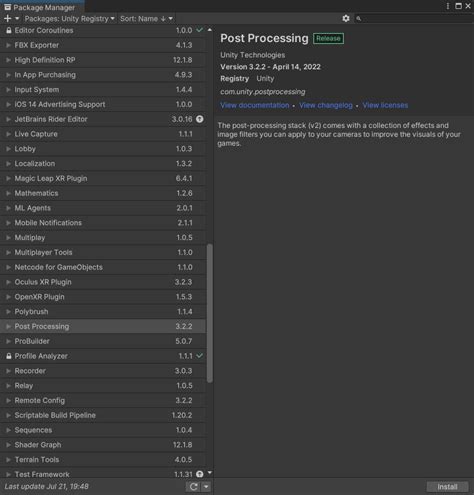Click the package list scrollbar thumb
This screenshot has width=474, height=495.
(x=210, y=313)
